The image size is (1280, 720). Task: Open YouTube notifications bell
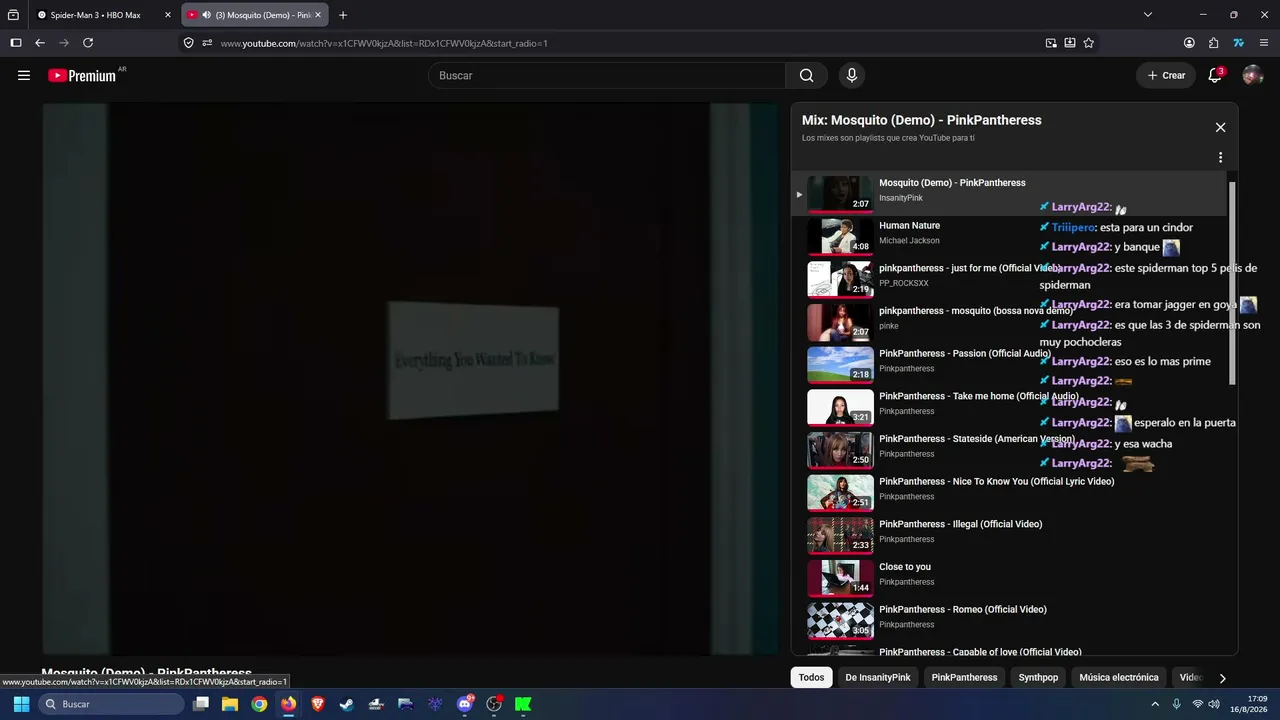(1215, 75)
